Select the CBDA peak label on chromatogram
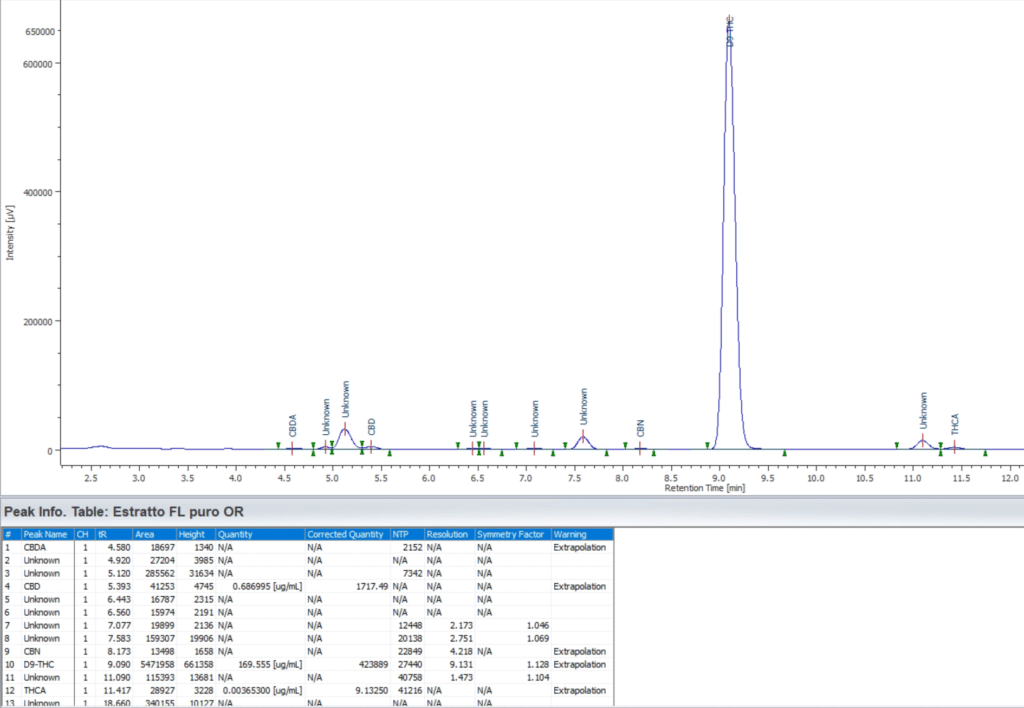 (x=292, y=424)
